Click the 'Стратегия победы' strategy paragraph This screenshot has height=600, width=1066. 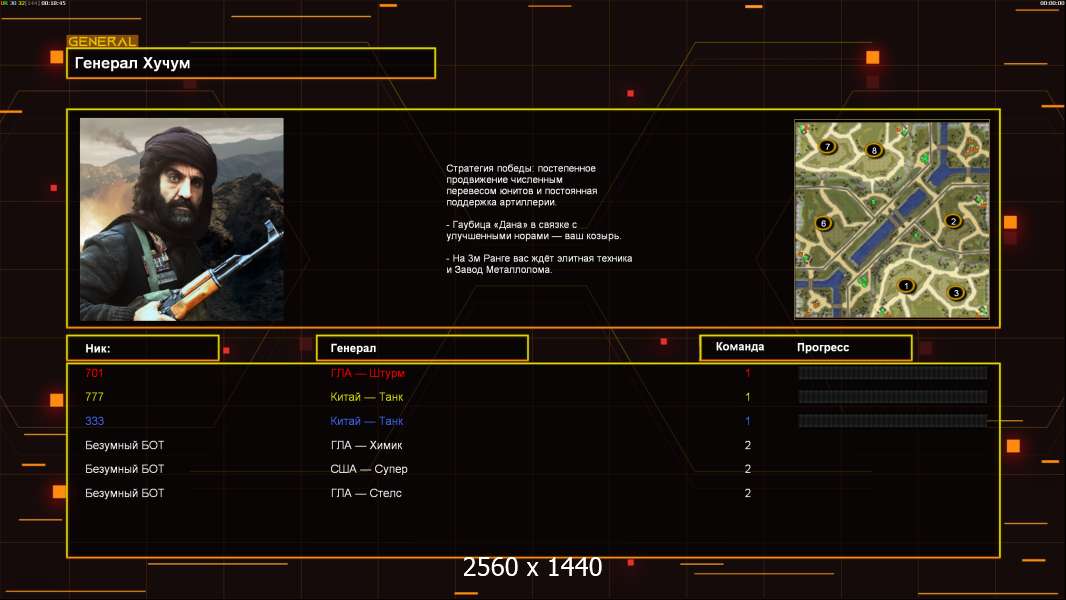point(521,185)
